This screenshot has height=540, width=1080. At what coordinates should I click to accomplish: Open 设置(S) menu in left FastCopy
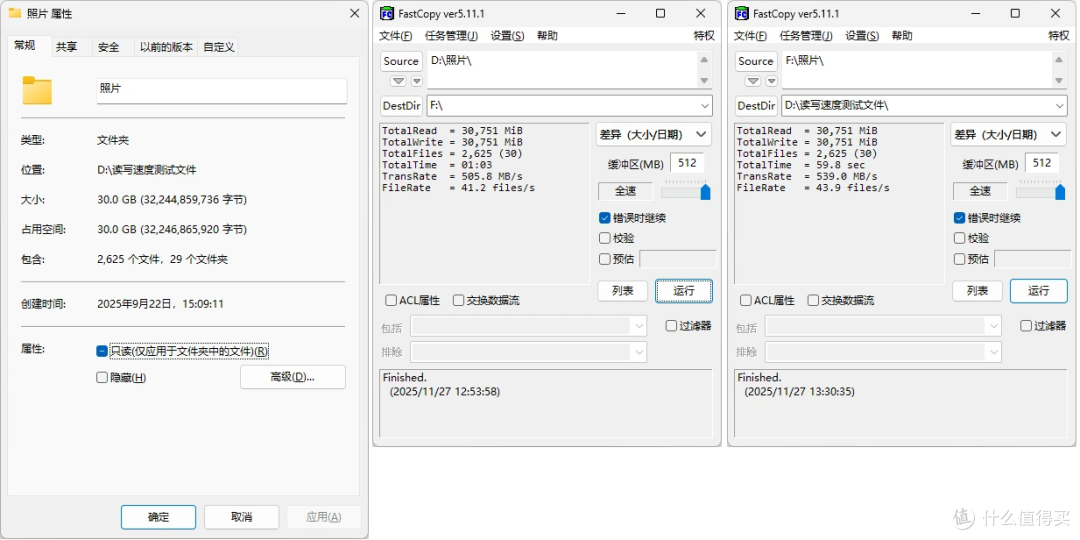508,36
